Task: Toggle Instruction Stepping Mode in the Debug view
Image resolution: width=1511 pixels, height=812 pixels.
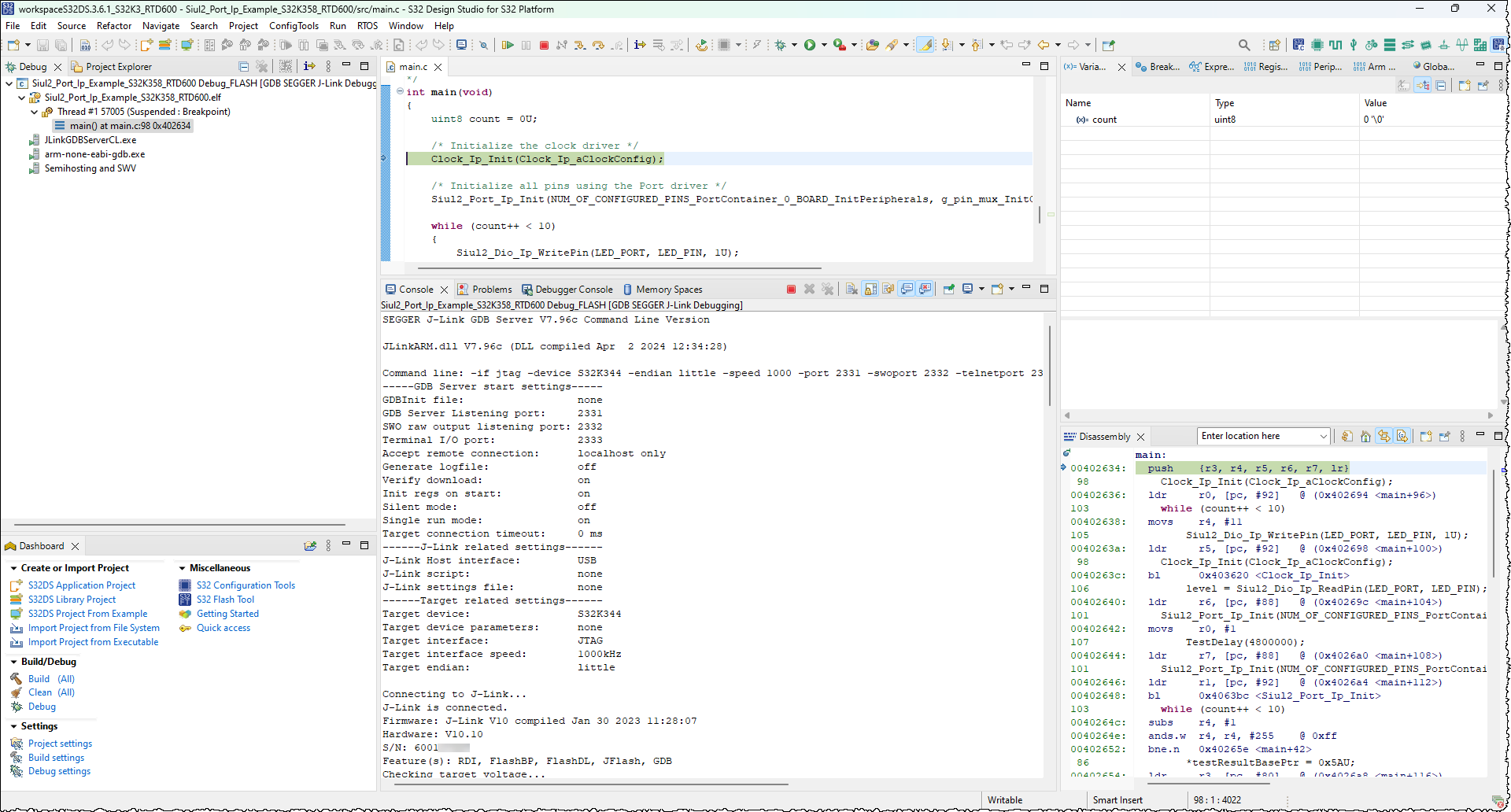Action: pos(309,67)
